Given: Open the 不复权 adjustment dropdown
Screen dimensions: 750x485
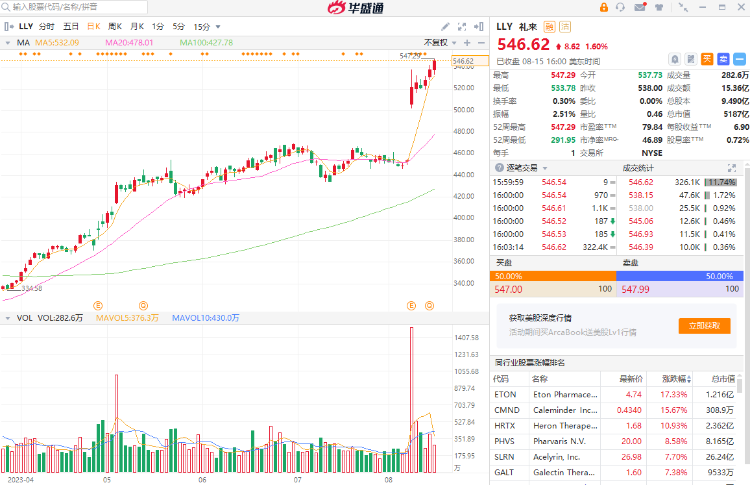Looking at the screenshot, I should tap(439, 43).
